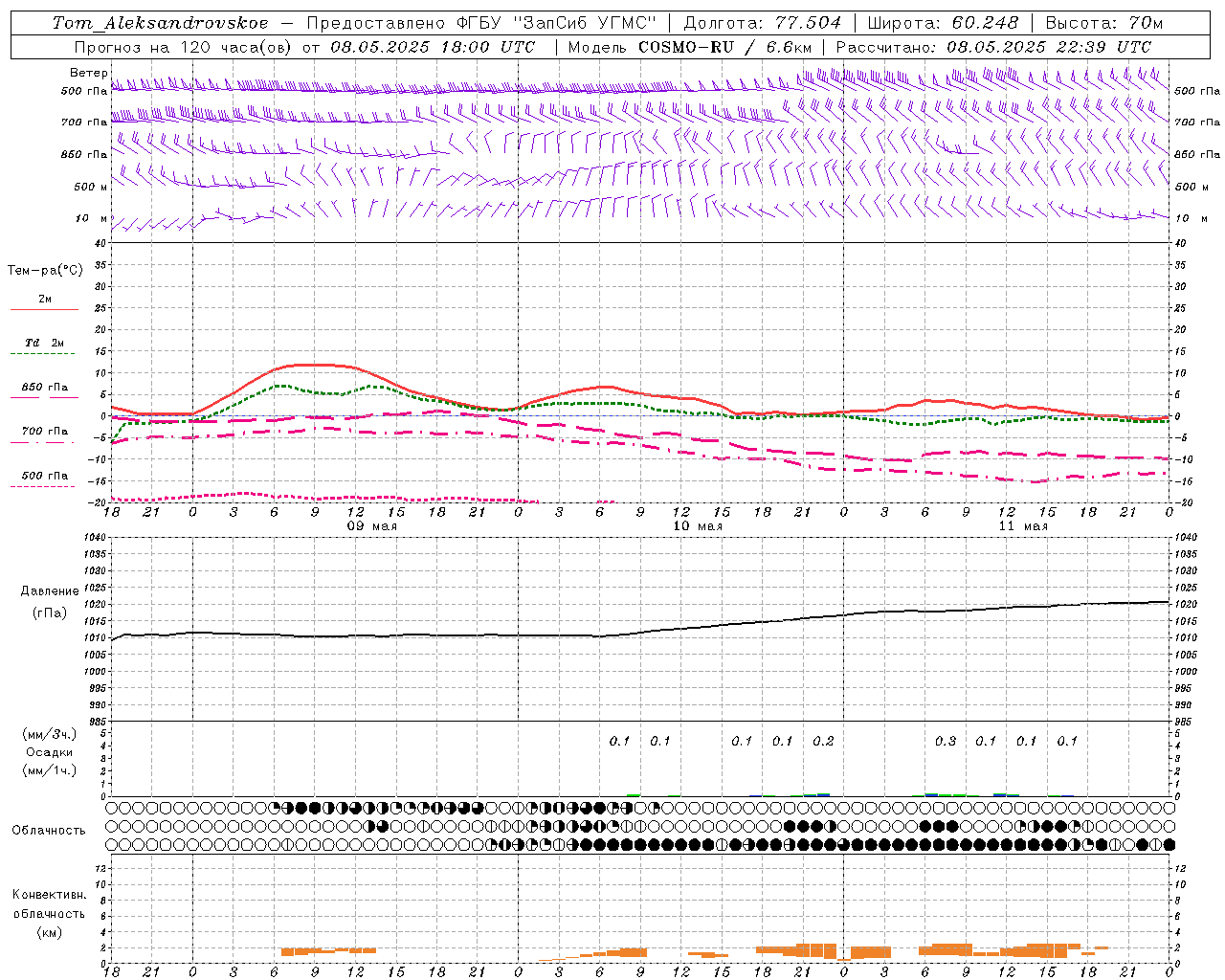The image size is (1225, 980).
Task: Click the longitude value Долгота: 77.504
Action: pos(763,23)
